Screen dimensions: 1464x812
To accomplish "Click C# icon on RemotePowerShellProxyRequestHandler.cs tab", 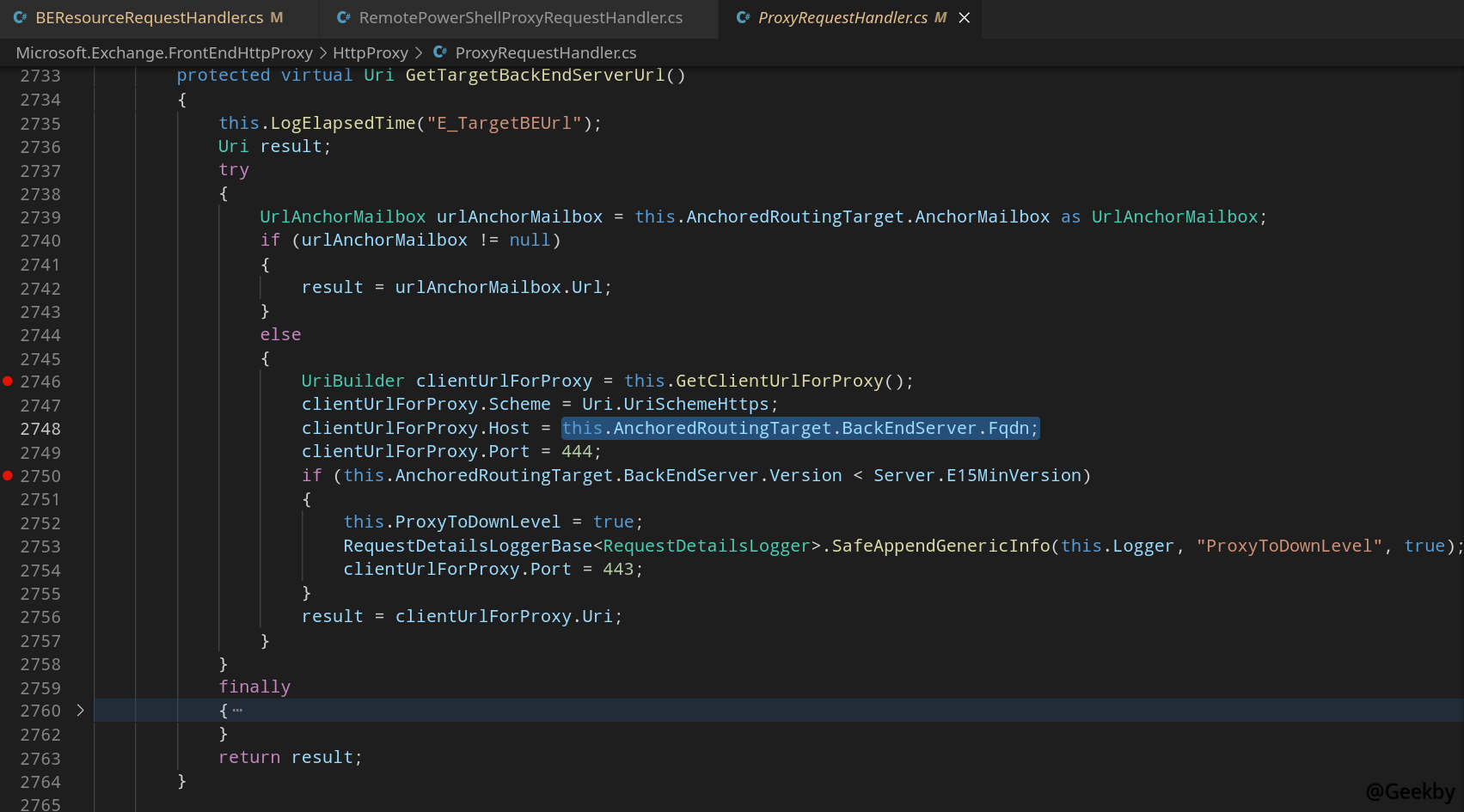I will point(343,17).
